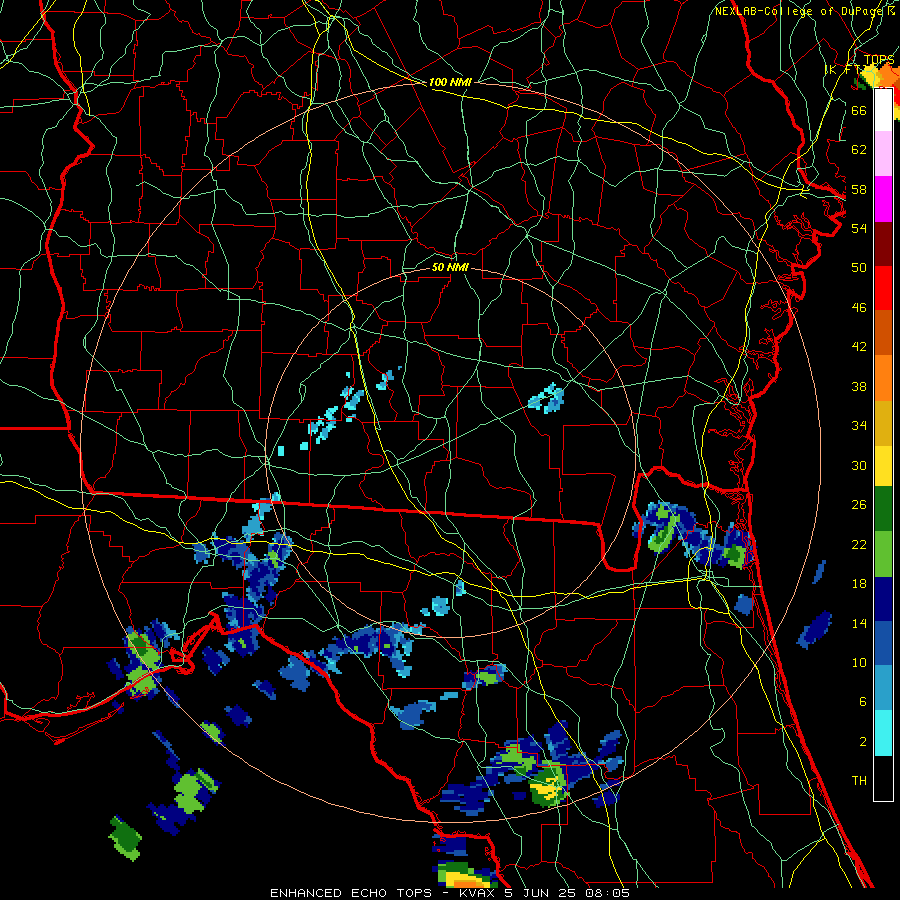Click the "100 NMI" range ring label
The width and height of the screenshot is (900, 900).
(450, 82)
